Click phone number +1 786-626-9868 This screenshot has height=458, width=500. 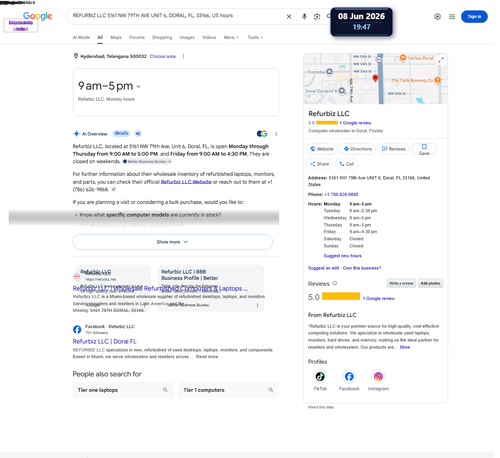[x=341, y=194]
